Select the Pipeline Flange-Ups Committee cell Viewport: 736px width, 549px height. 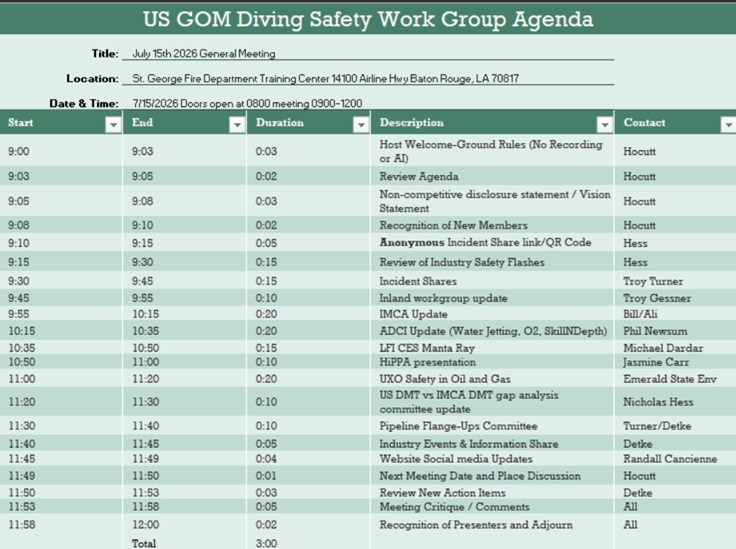(492, 426)
